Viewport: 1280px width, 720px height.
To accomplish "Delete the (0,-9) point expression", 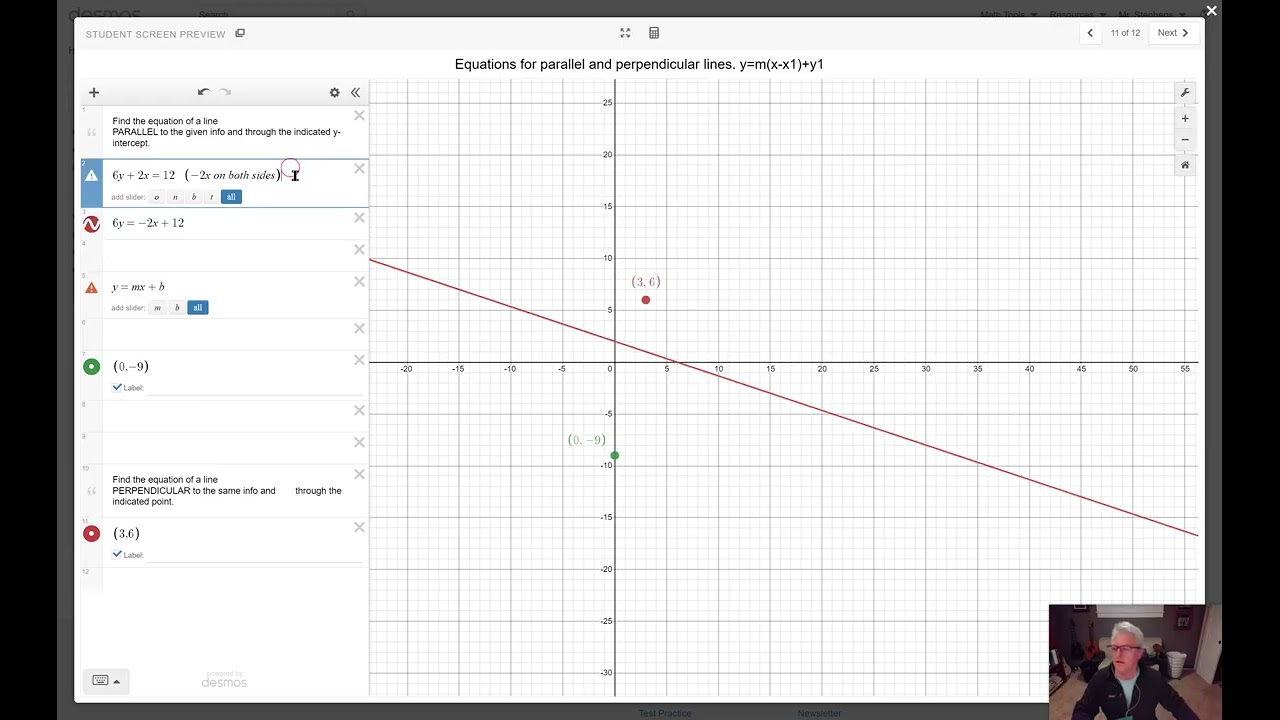I will point(359,361).
